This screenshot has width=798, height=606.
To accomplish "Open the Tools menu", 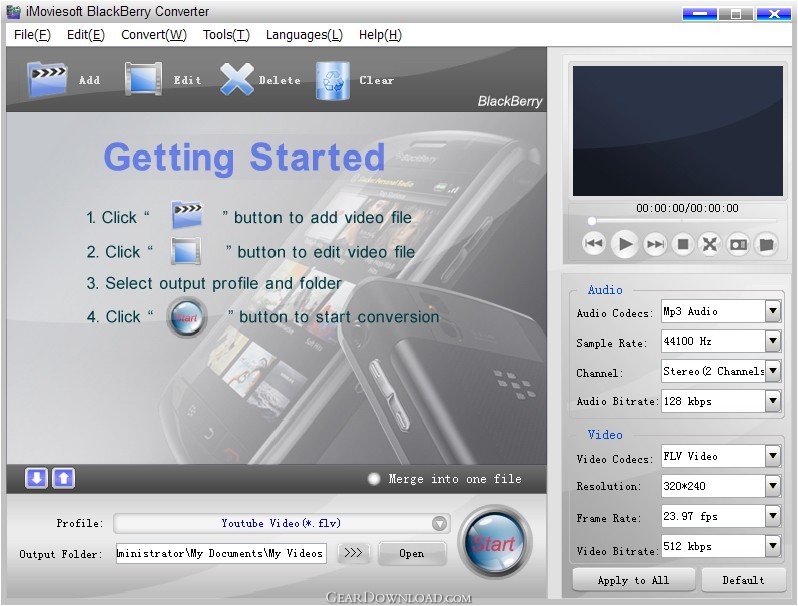I will click(x=226, y=35).
